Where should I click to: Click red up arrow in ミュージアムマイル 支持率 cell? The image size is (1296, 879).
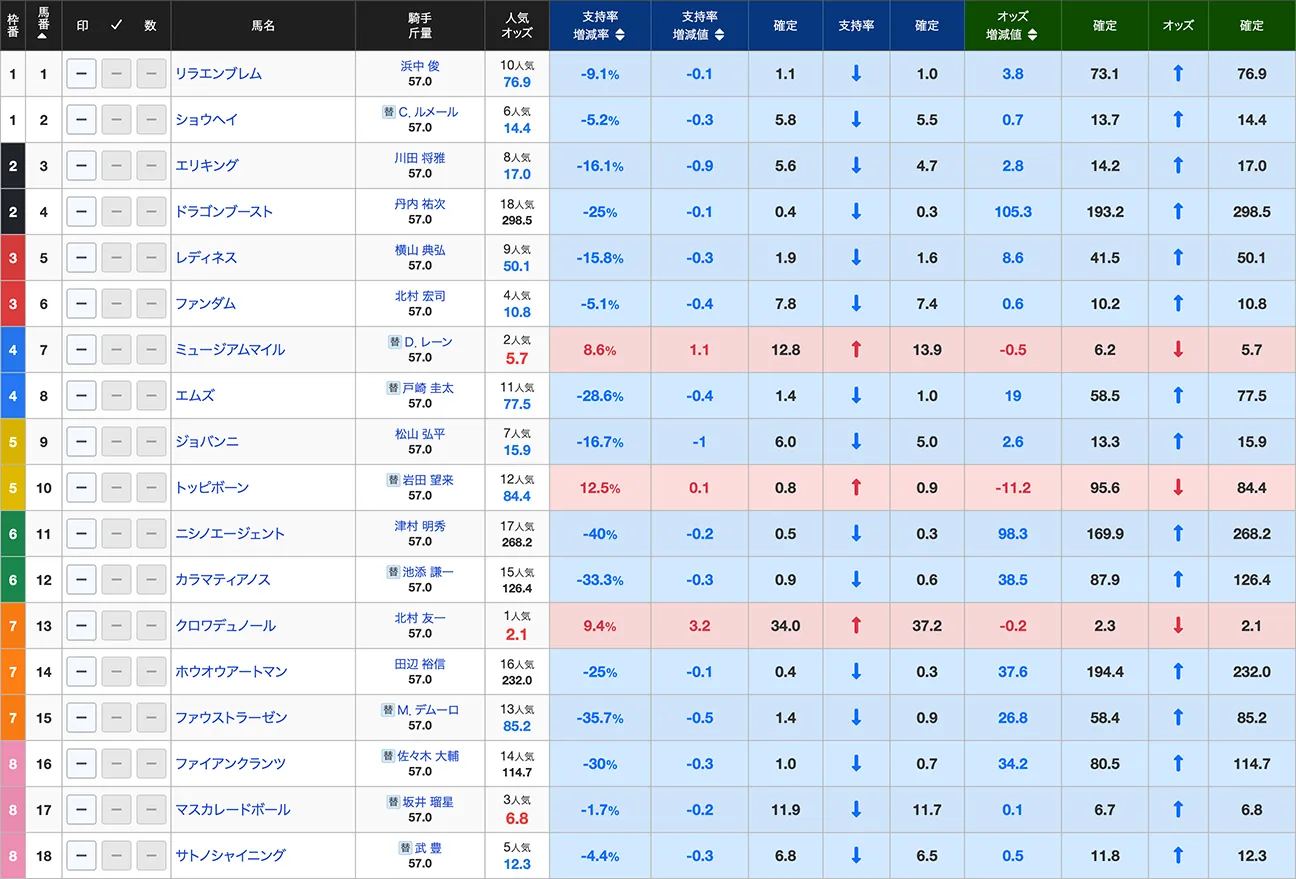click(x=856, y=350)
